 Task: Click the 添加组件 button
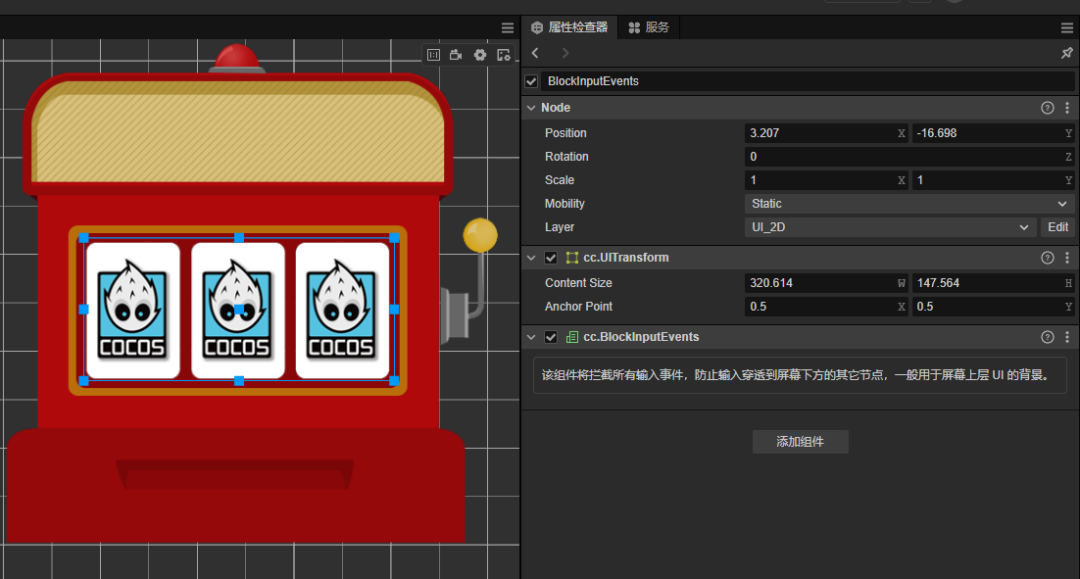(x=800, y=442)
